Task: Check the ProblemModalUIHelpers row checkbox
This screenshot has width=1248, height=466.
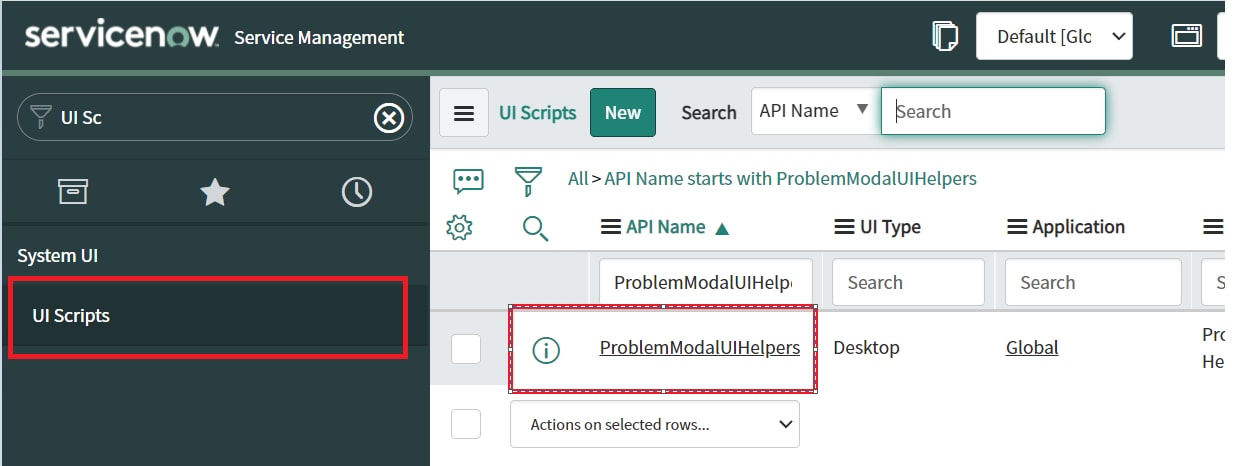Action: 466,349
